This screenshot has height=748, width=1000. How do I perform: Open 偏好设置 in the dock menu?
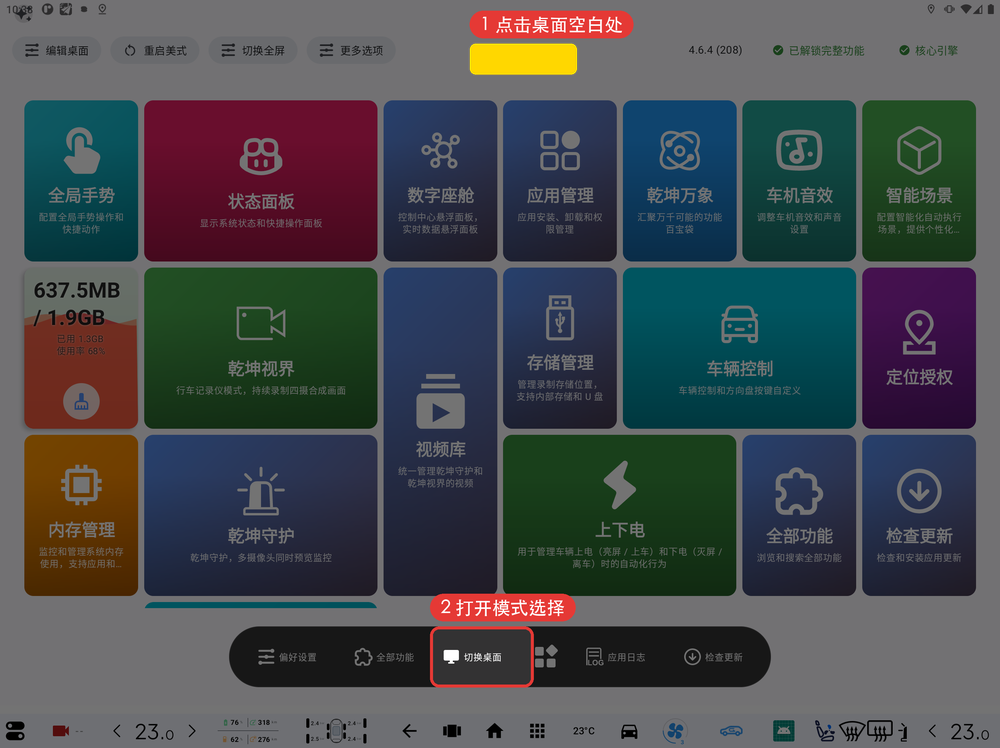[x=287, y=657]
